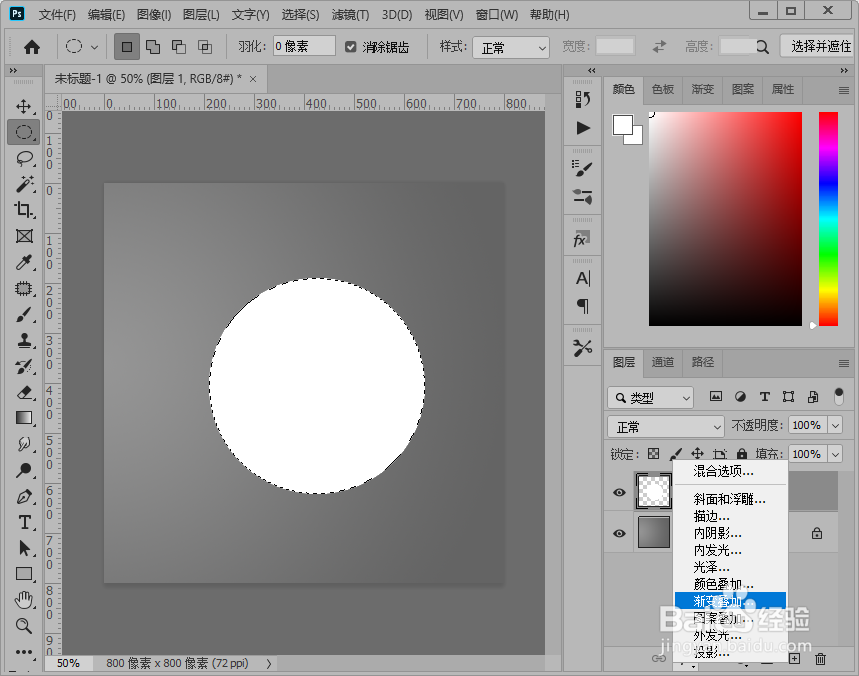Open the Paragraph panel icon
This screenshot has height=676, width=859.
(x=583, y=306)
